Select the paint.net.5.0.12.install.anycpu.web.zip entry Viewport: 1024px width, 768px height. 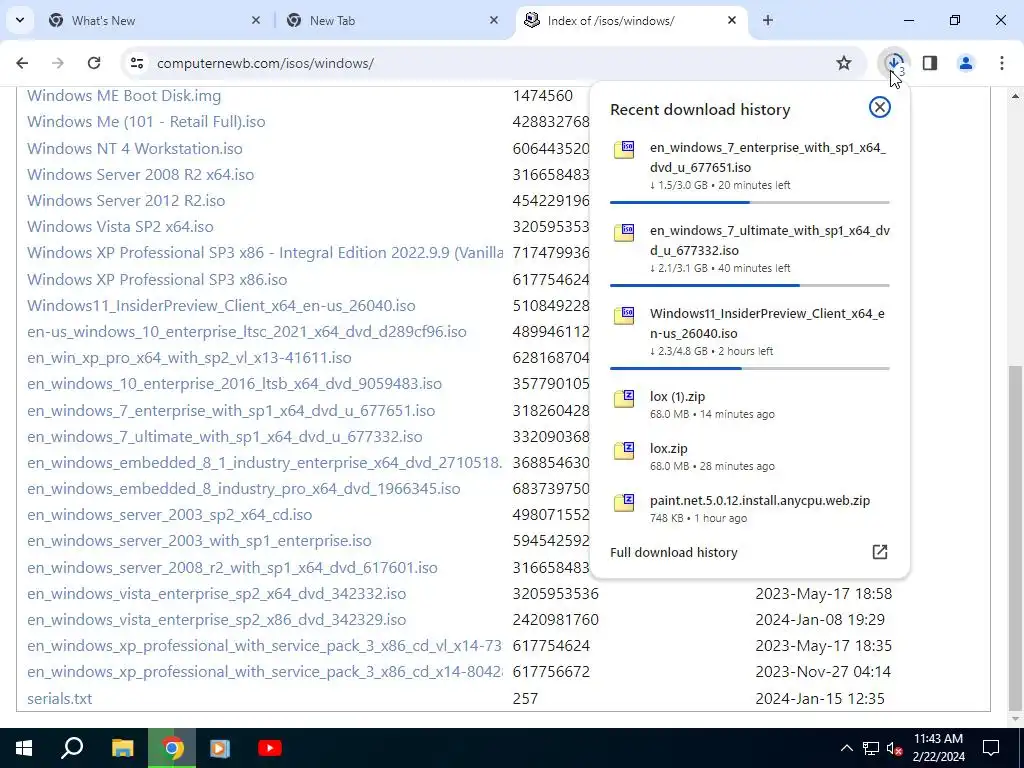pos(750,509)
